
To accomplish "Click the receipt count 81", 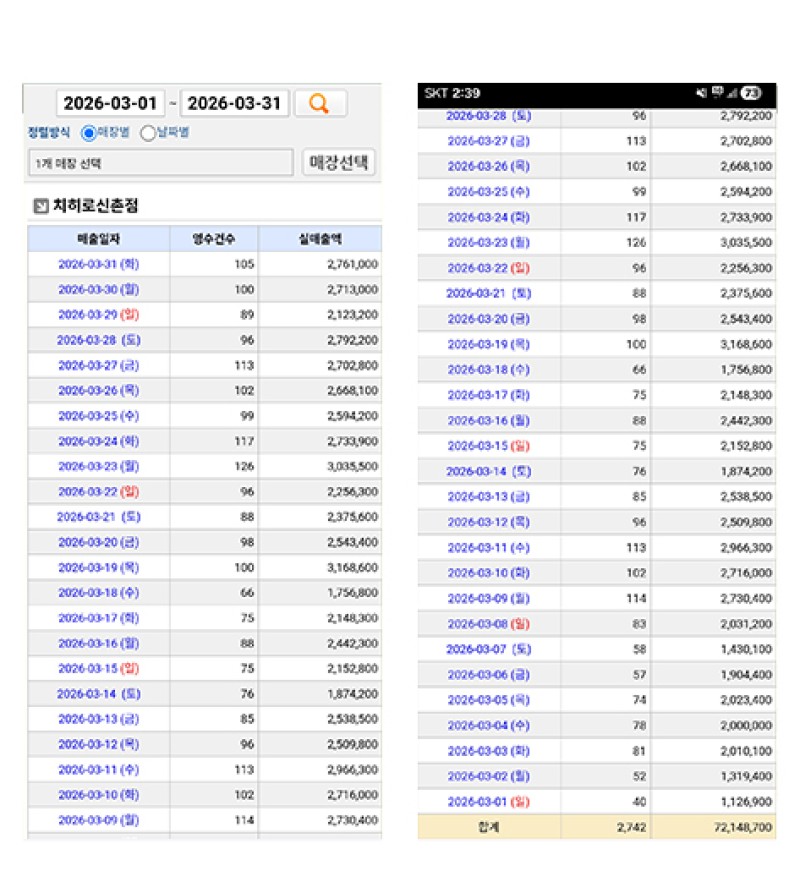I will pyautogui.click(x=639, y=751).
